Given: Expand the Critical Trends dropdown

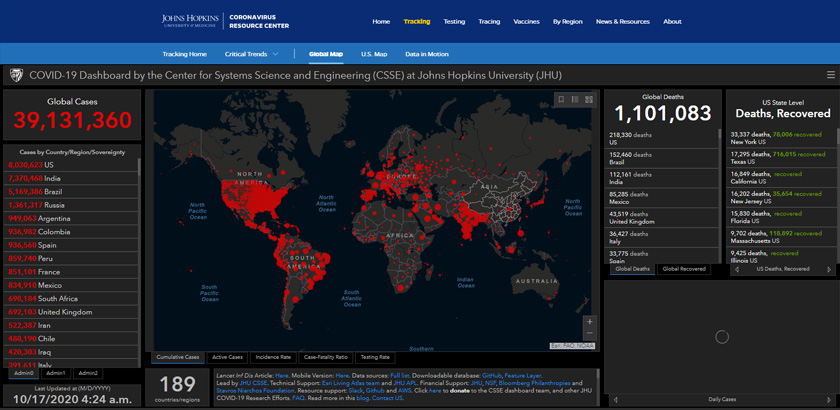Looking at the screenshot, I should click(x=251, y=54).
